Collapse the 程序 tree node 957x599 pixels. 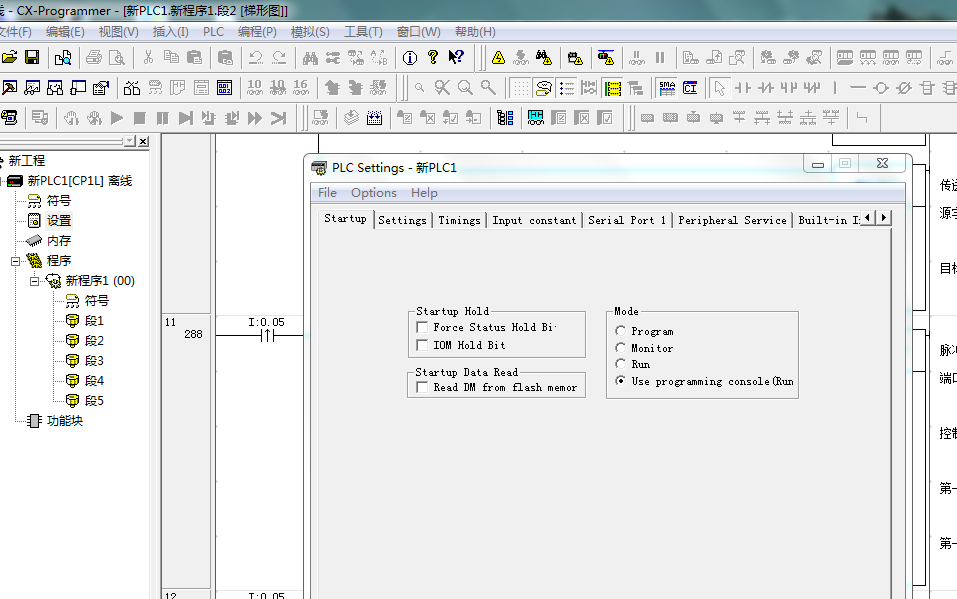click(x=16, y=261)
